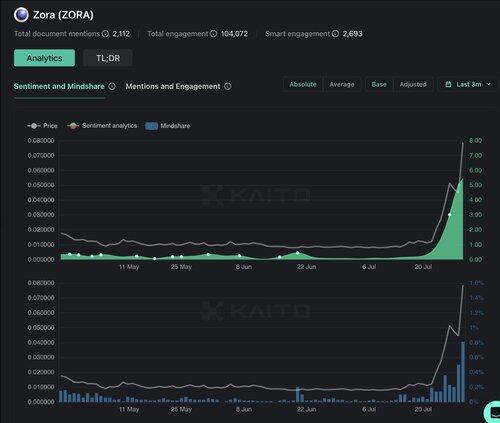Click the tall mindshare bar near 22 Jun
Viewport: 500px width, 423px height.
click(x=298, y=395)
